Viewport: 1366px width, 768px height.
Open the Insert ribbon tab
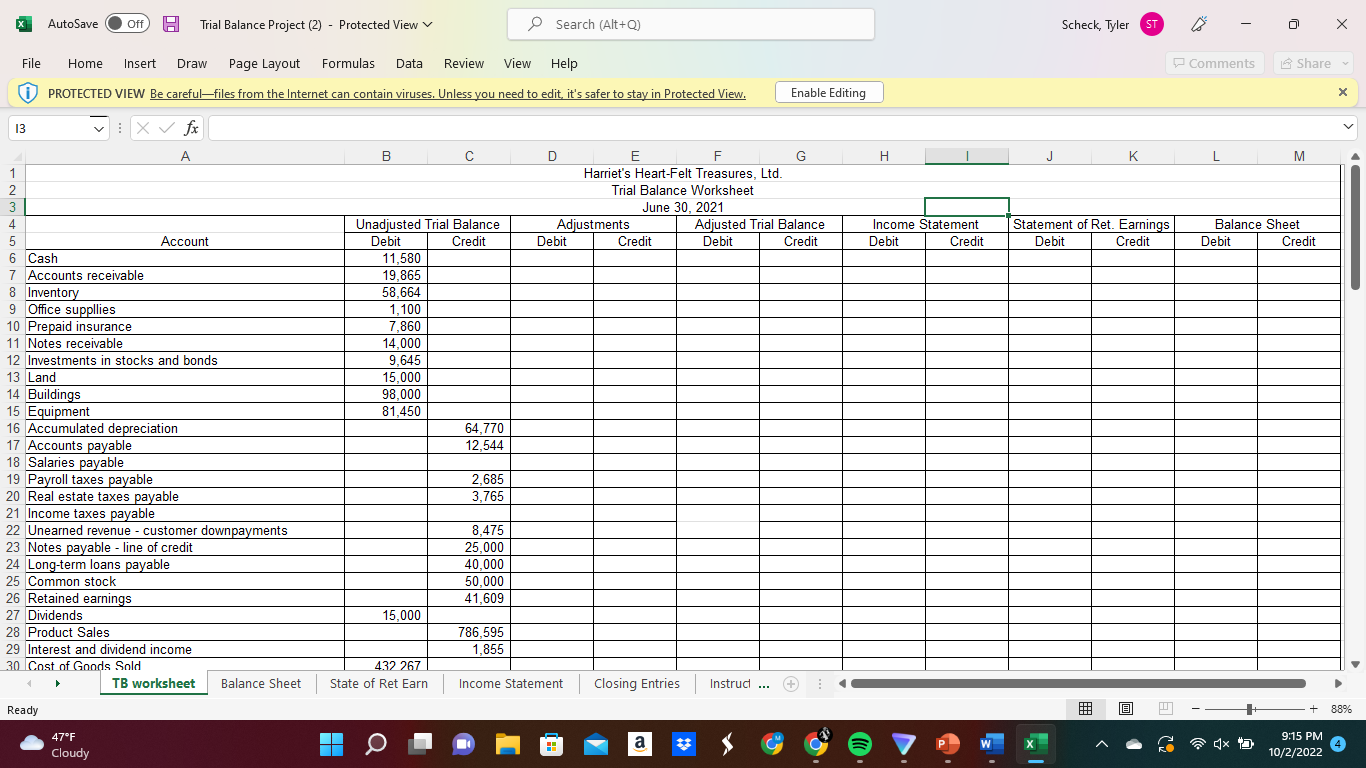coord(140,63)
